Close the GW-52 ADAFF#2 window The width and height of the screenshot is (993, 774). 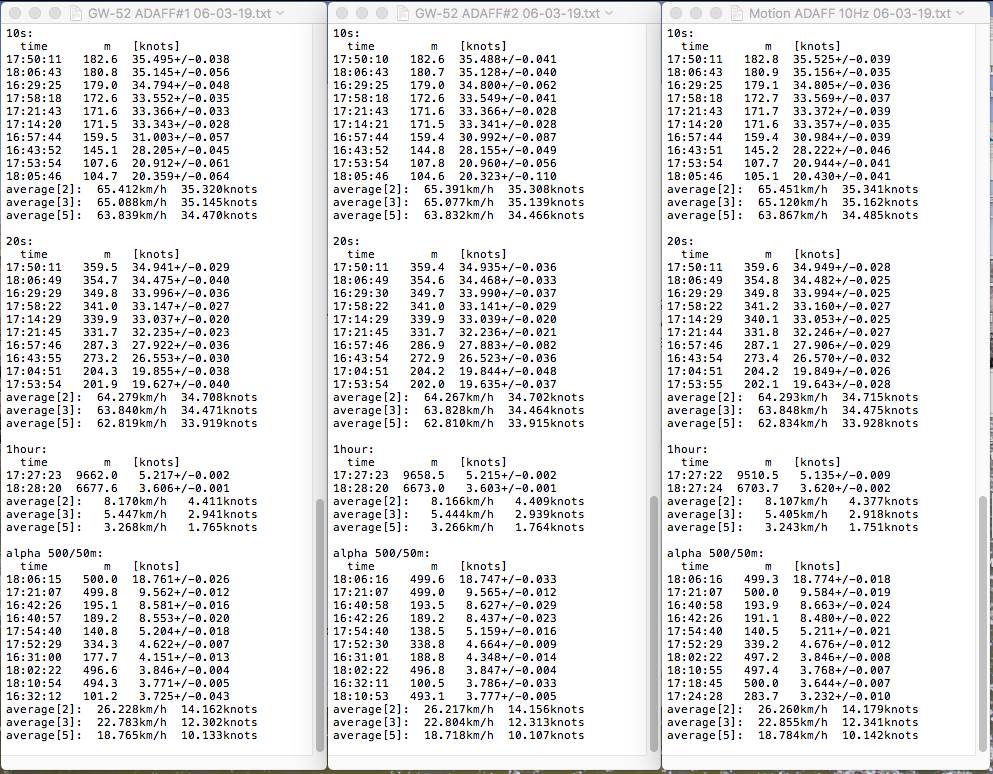(x=341, y=14)
